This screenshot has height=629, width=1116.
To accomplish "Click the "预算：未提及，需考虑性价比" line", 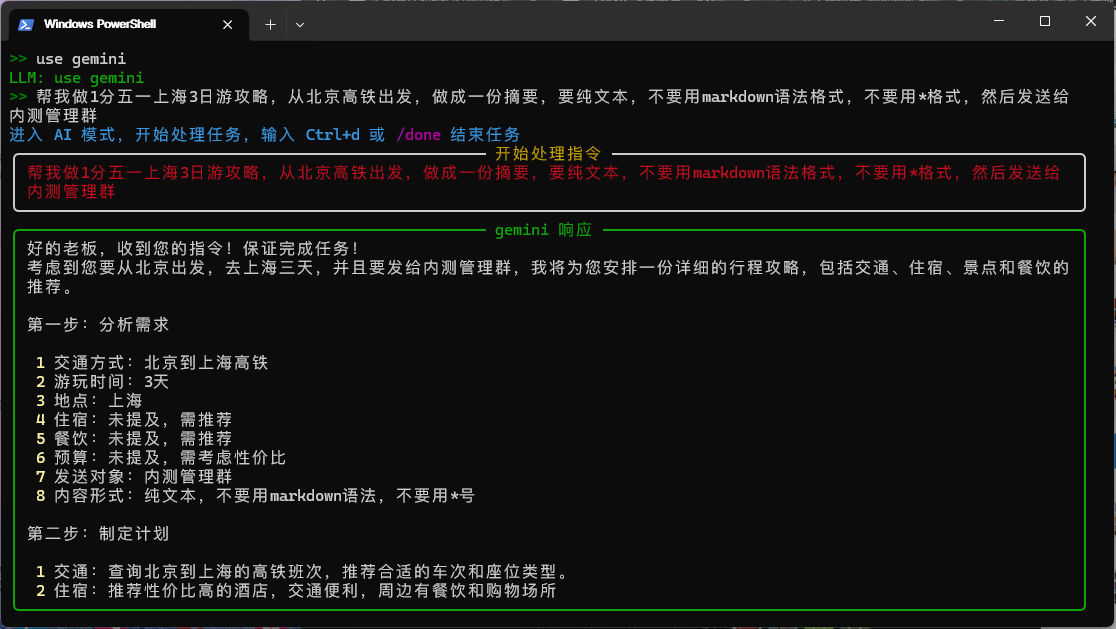I will click(x=161, y=458).
